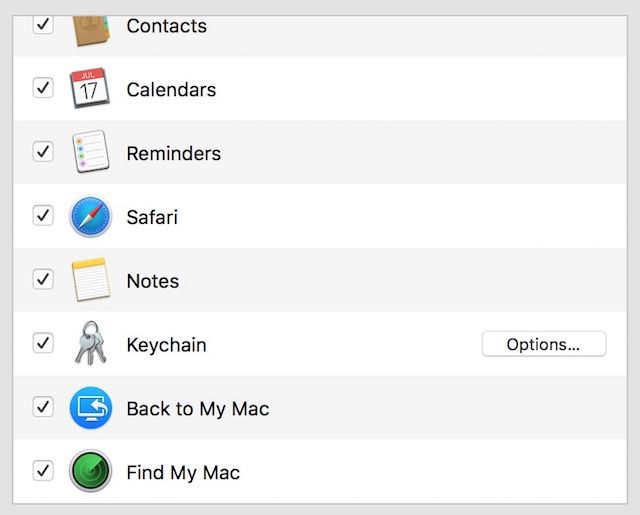Click the Contacts address book icon
This screenshot has height=515, width=640.
[91, 29]
